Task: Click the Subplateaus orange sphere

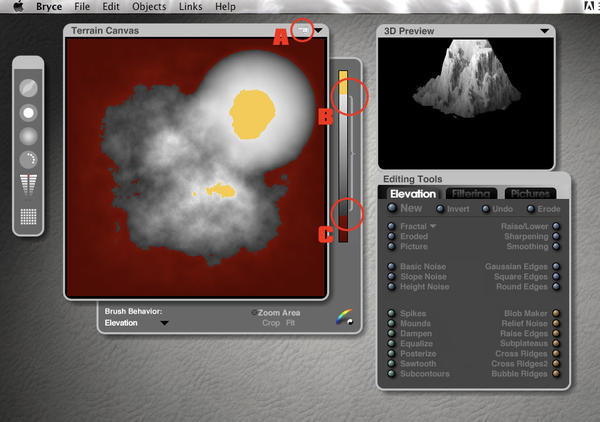Action: click(x=556, y=343)
